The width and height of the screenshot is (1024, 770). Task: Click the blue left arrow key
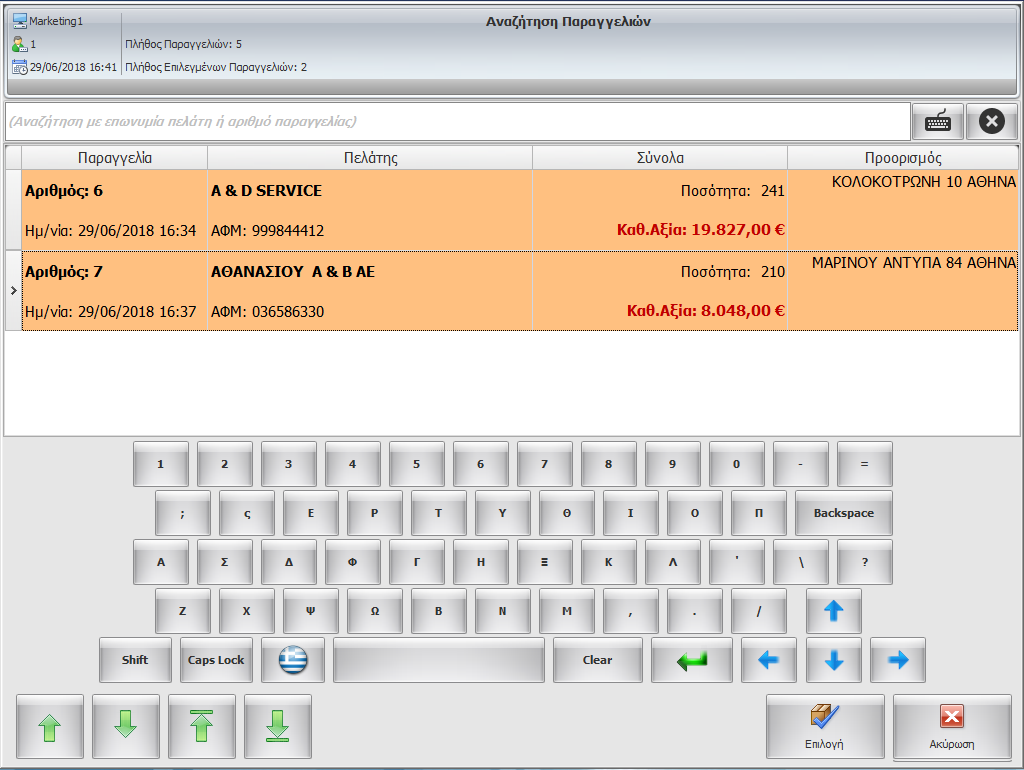[769, 660]
